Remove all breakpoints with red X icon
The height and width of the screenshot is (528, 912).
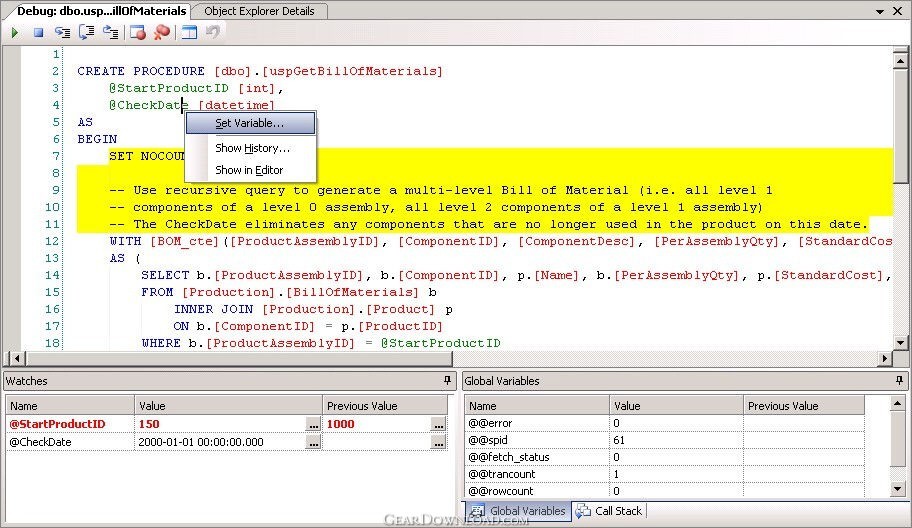pos(162,33)
